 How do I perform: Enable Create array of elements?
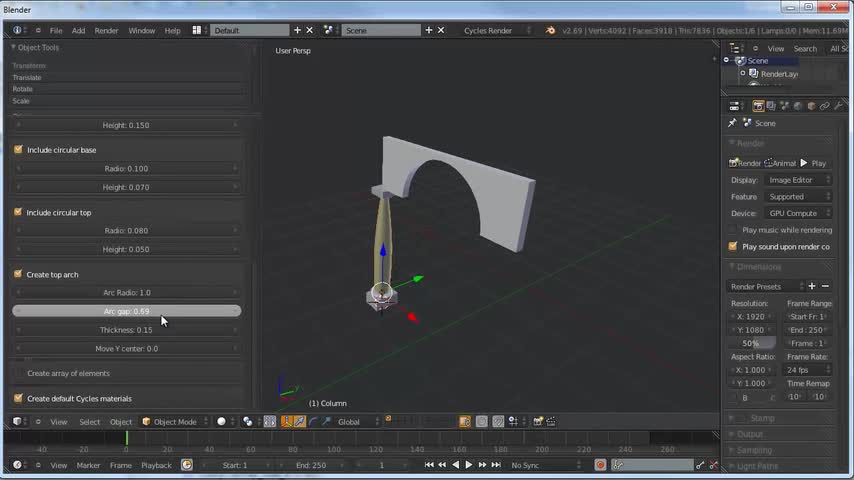coord(19,373)
